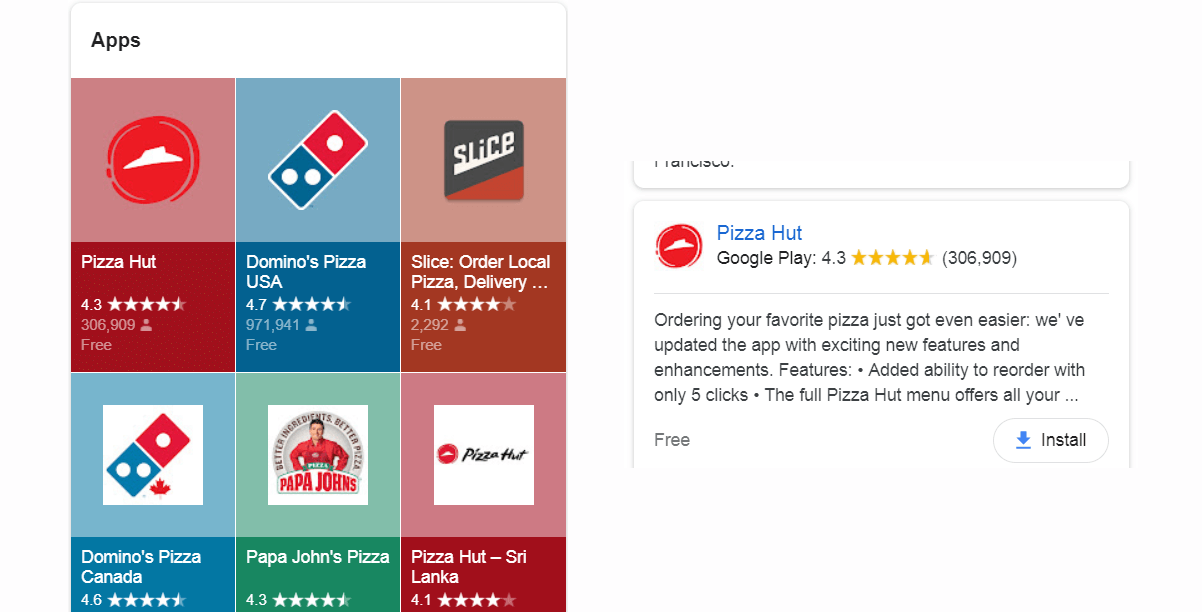This screenshot has height=612, width=1202.
Task: Open Slice: Order Local Pizza, Delivery title
Action: coord(481,272)
